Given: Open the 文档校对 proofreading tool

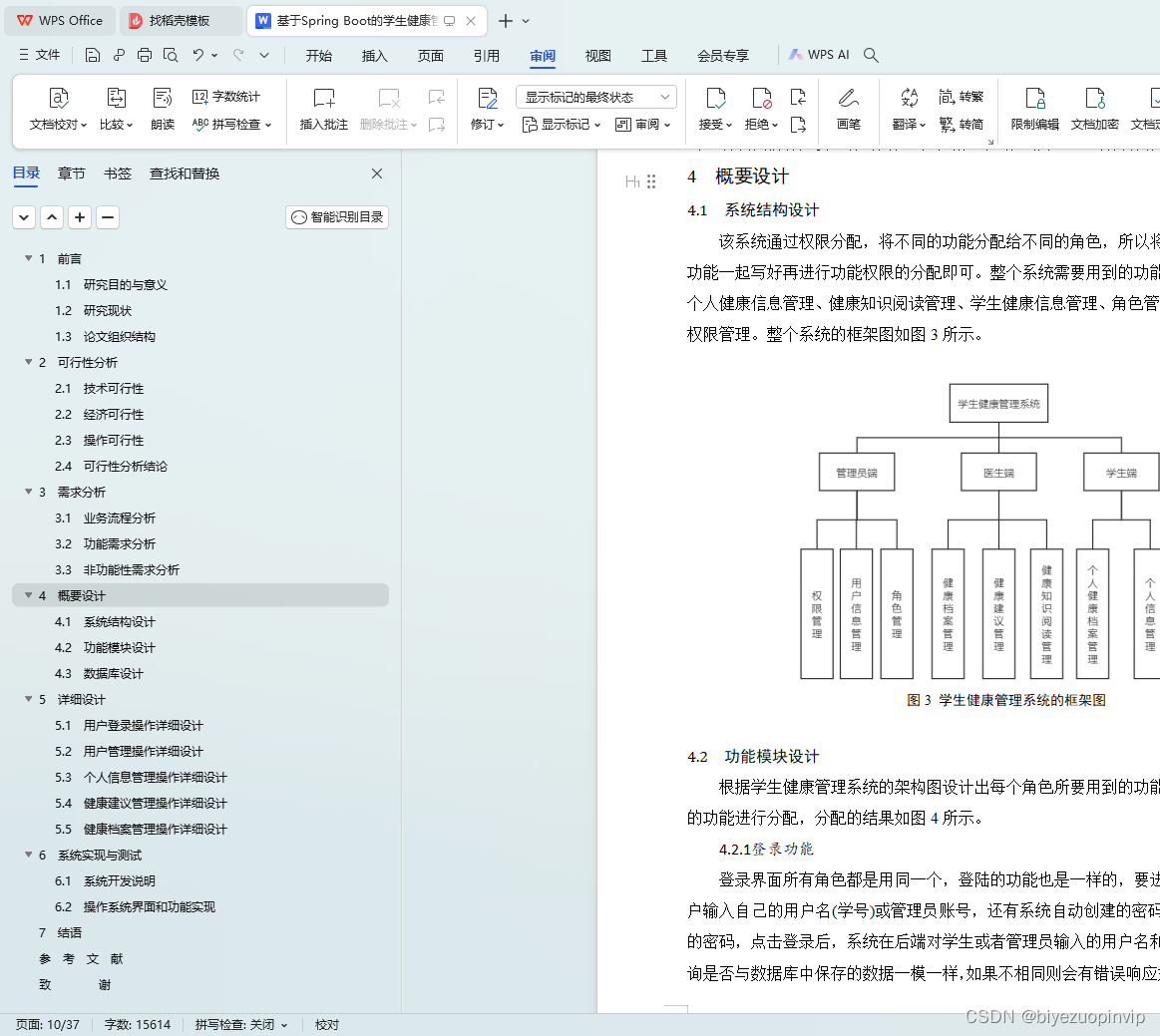Looking at the screenshot, I should point(59,108).
